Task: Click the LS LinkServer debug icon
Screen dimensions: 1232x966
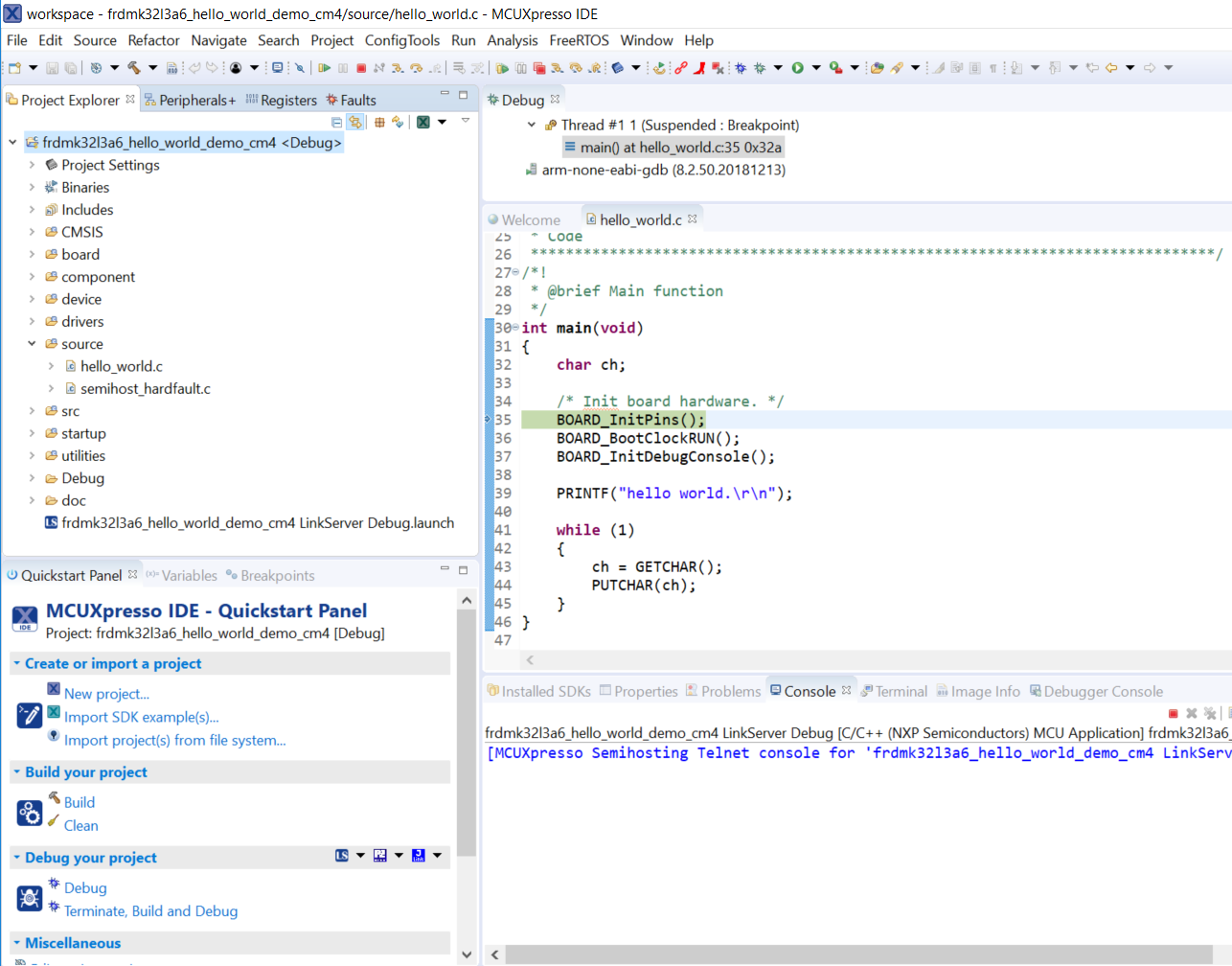Action: click(x=342, y=856)
